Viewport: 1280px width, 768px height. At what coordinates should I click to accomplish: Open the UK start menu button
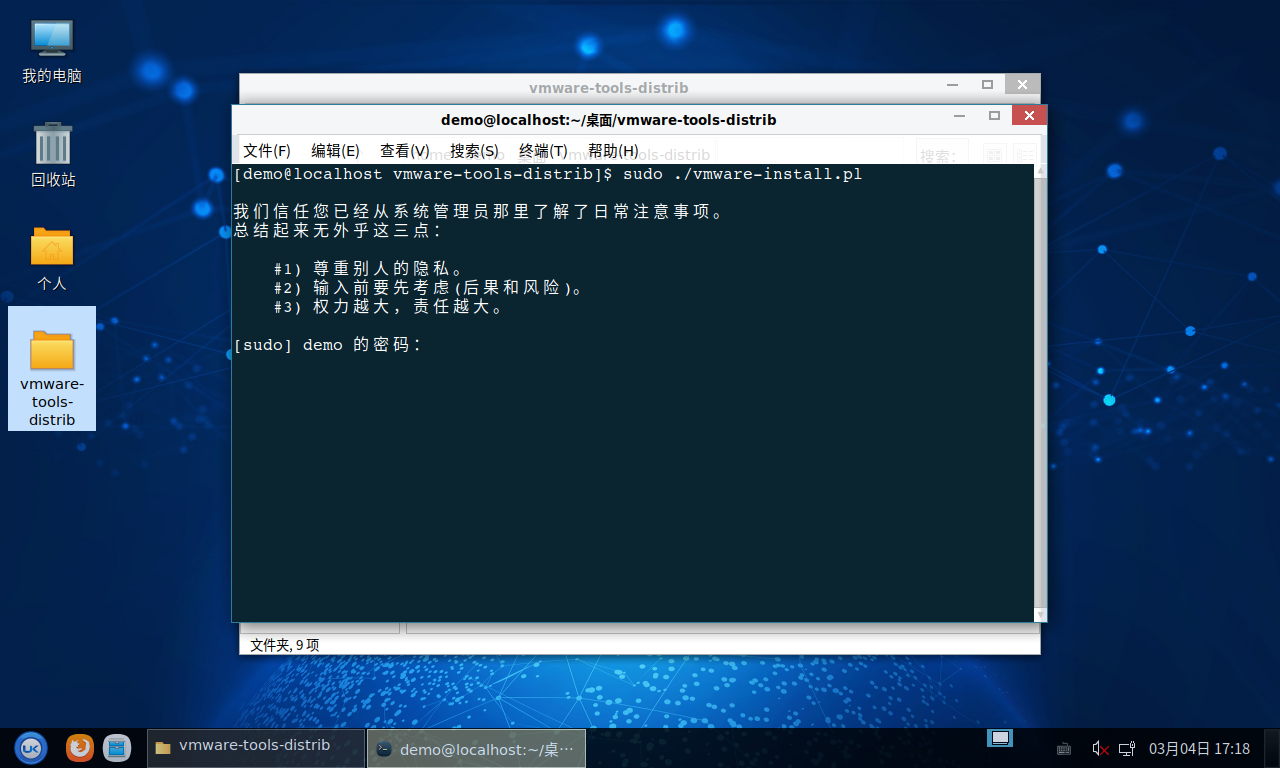pyautogui.click(x=30, y=747)
